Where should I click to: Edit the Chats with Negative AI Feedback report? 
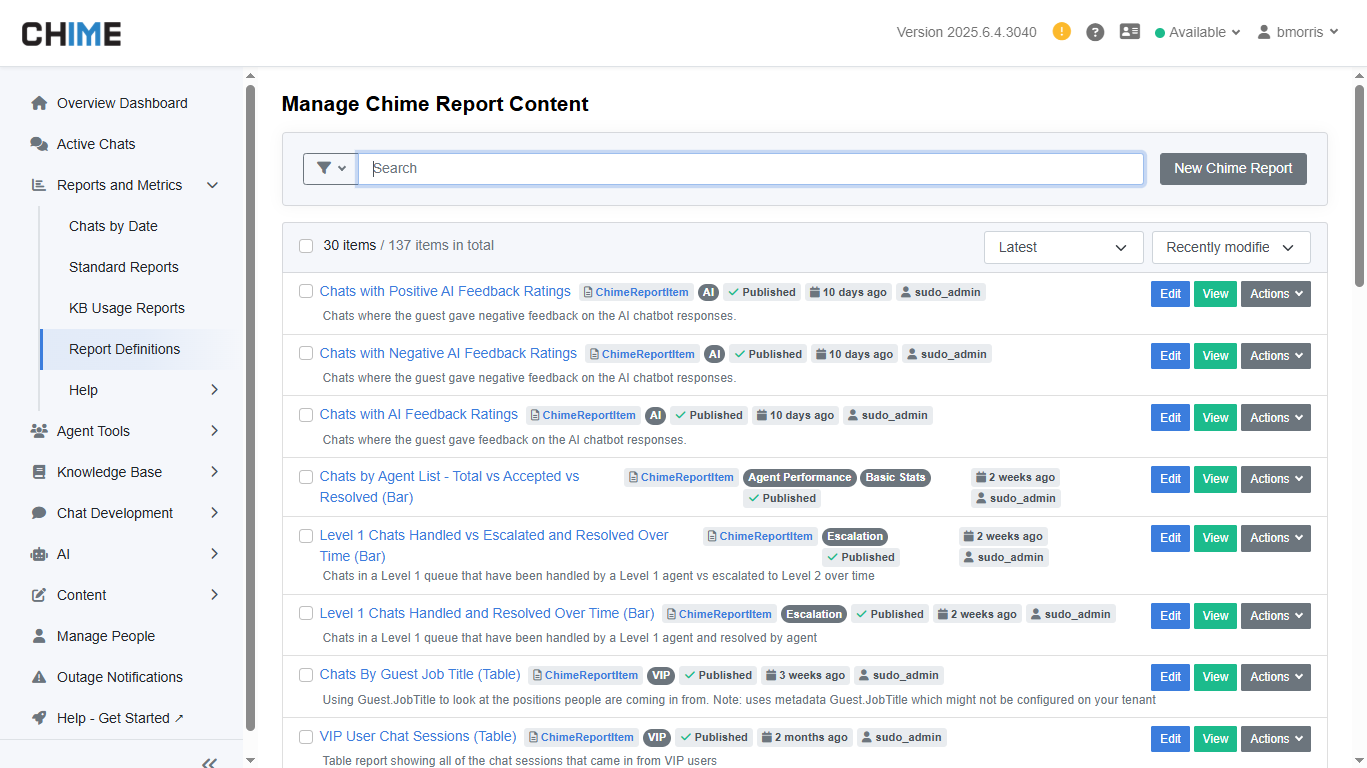(1170, 356)
